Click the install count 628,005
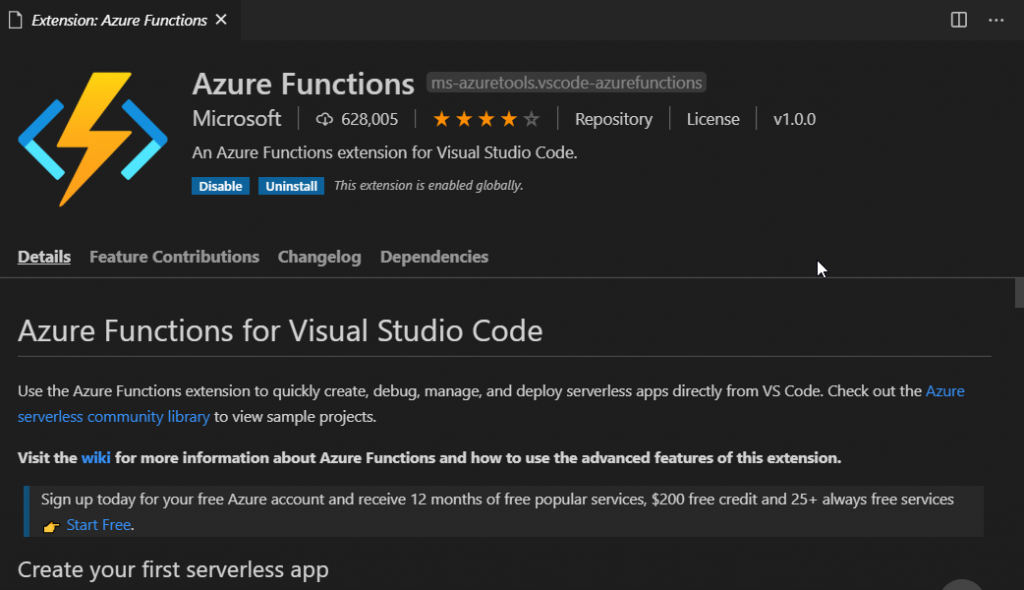Viewport: 1024px width, 590px height. (x=369, y=119)
